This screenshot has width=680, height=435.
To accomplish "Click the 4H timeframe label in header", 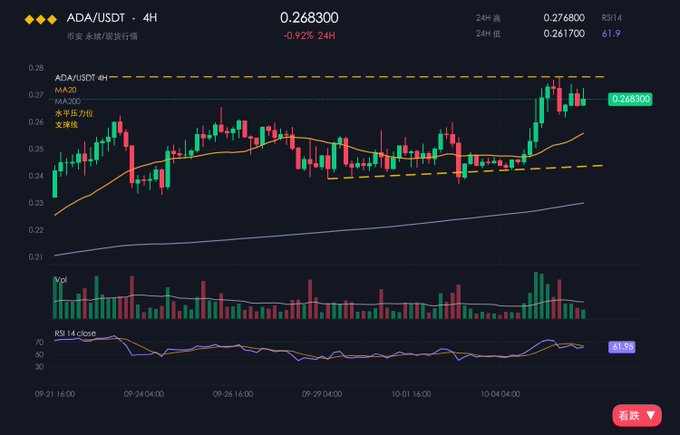I will [x=150, y=18].
